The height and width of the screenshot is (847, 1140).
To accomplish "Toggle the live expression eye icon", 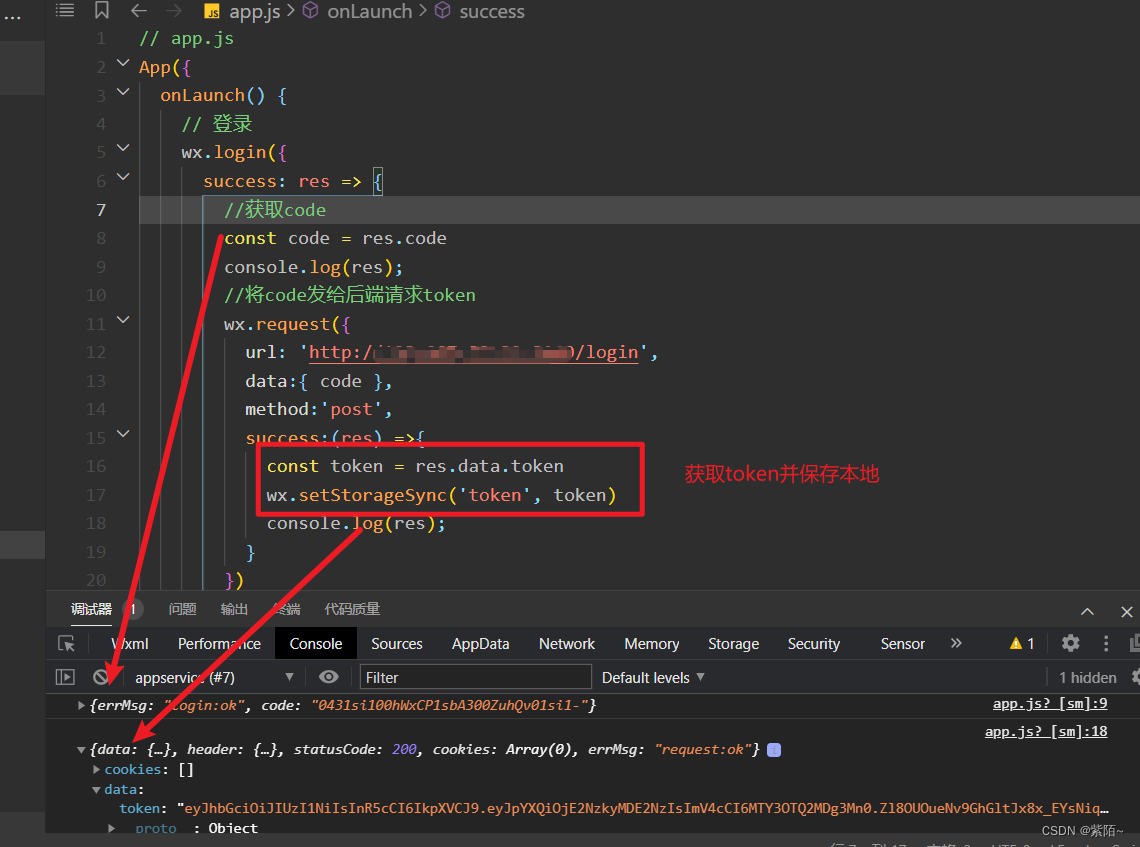I will click(x=329, y=677).
